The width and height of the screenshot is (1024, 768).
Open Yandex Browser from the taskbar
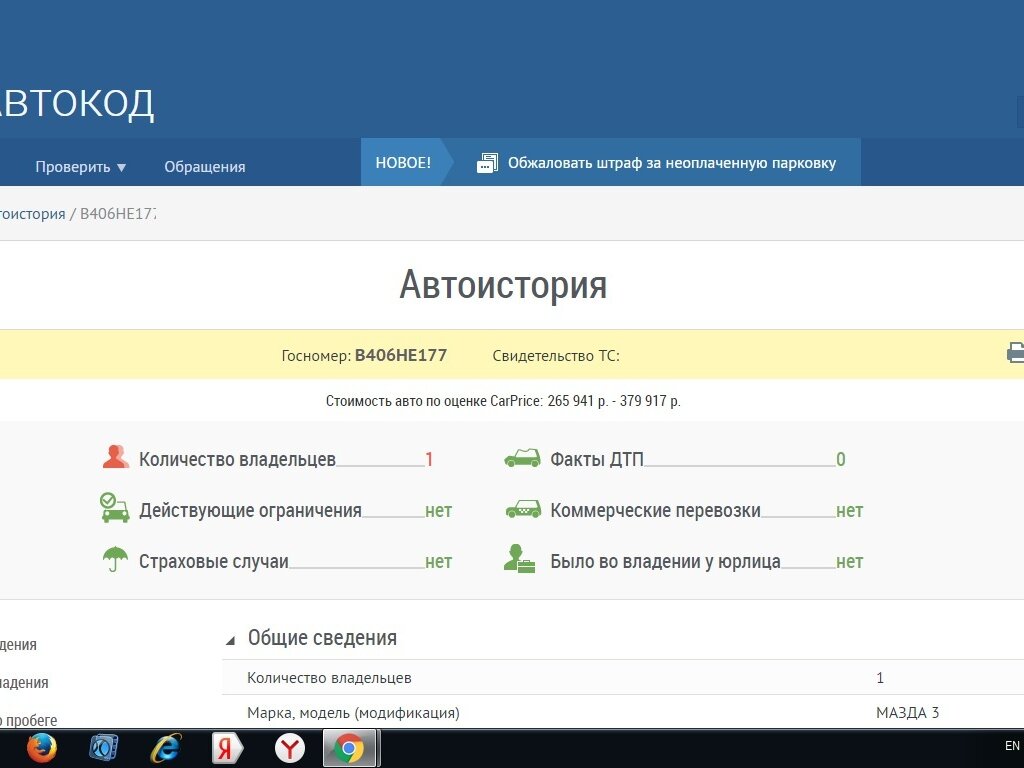[x=290, y=748]
